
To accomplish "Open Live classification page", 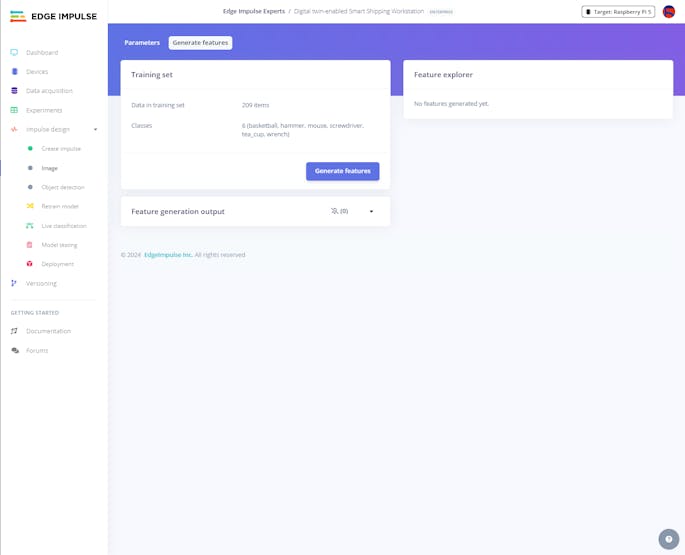I will tap(64, 226).
